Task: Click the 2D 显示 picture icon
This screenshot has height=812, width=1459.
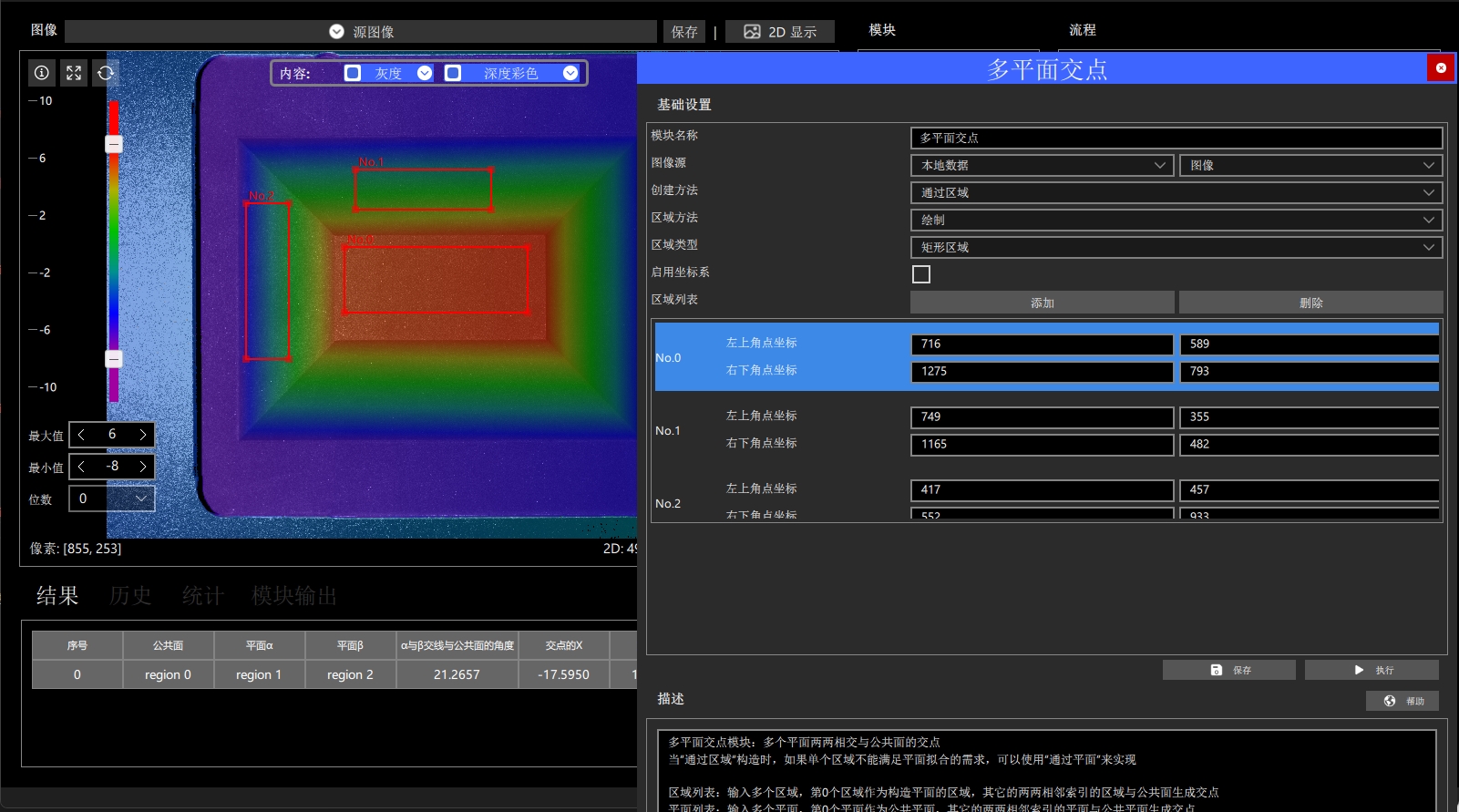Action: (x=752, y=32)
